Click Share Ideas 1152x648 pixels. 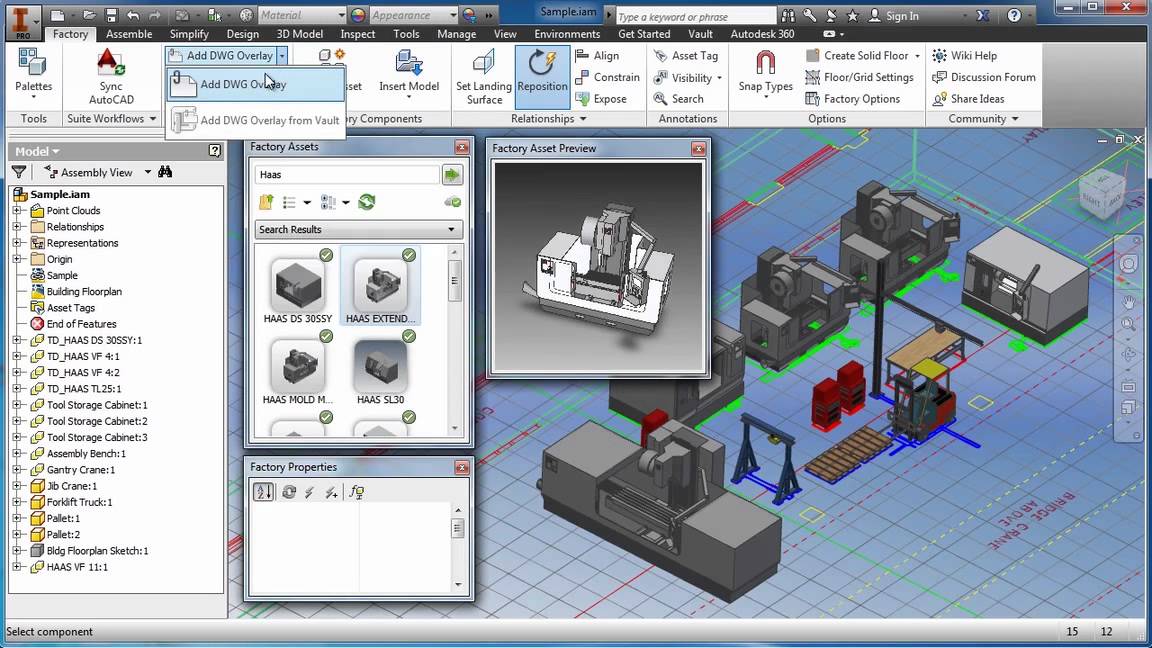click(968, 98)
